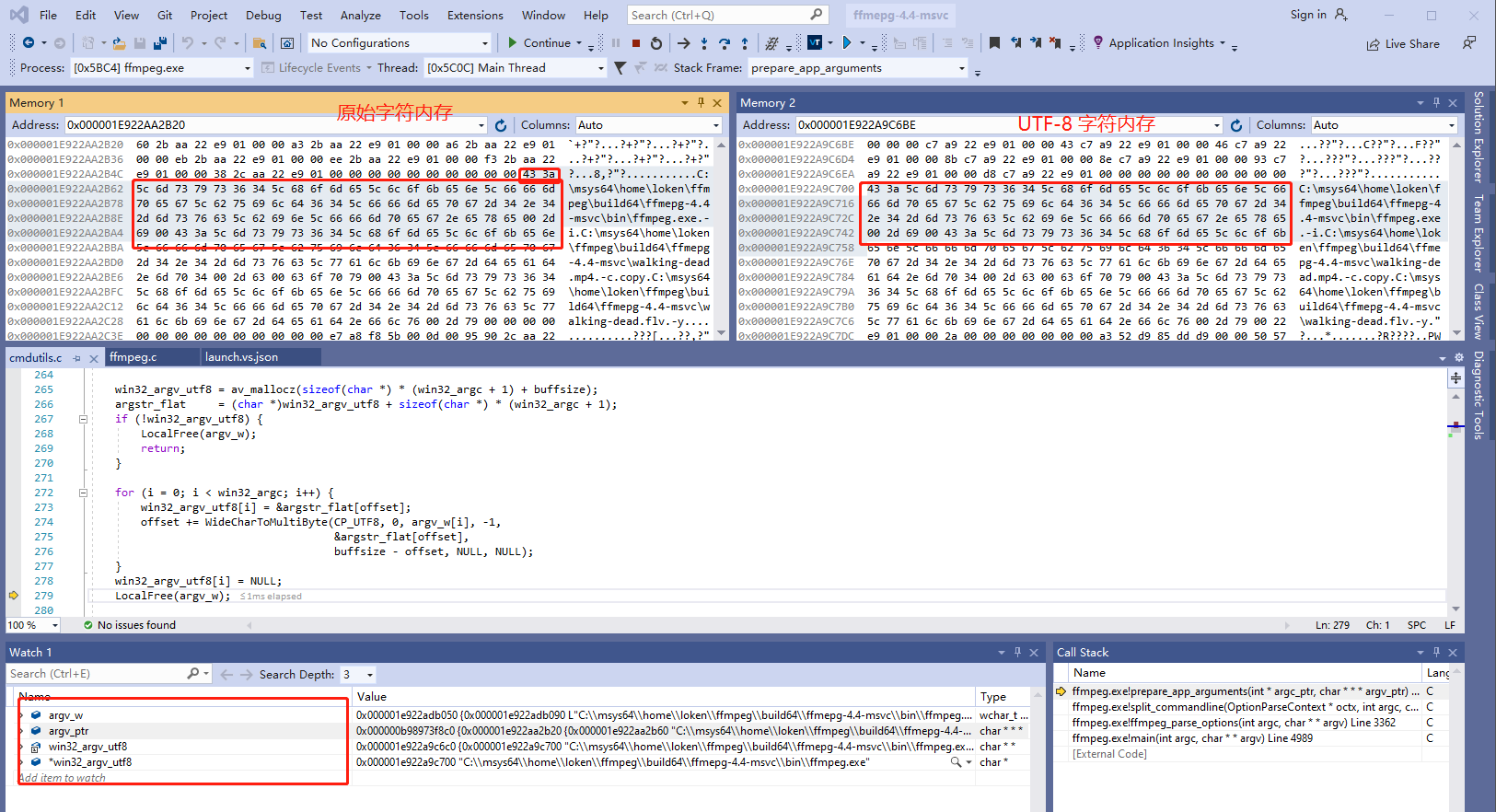The width and height of the screenshot is (1496, 812).
Task: Open the Debug menu
Action: pyautogui.click(x=263, y=16)
